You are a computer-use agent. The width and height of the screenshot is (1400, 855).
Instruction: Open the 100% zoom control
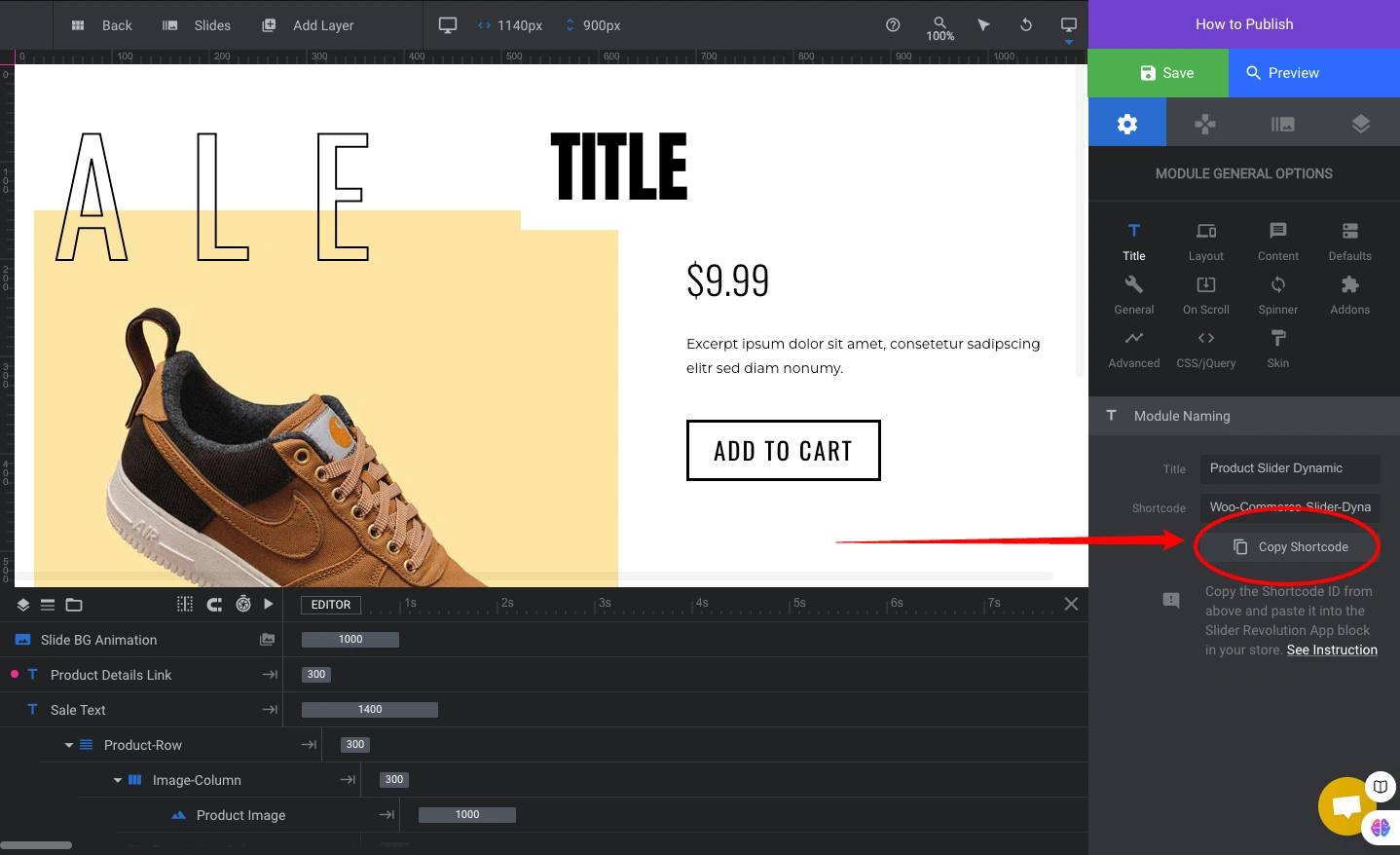pos(939,28)
